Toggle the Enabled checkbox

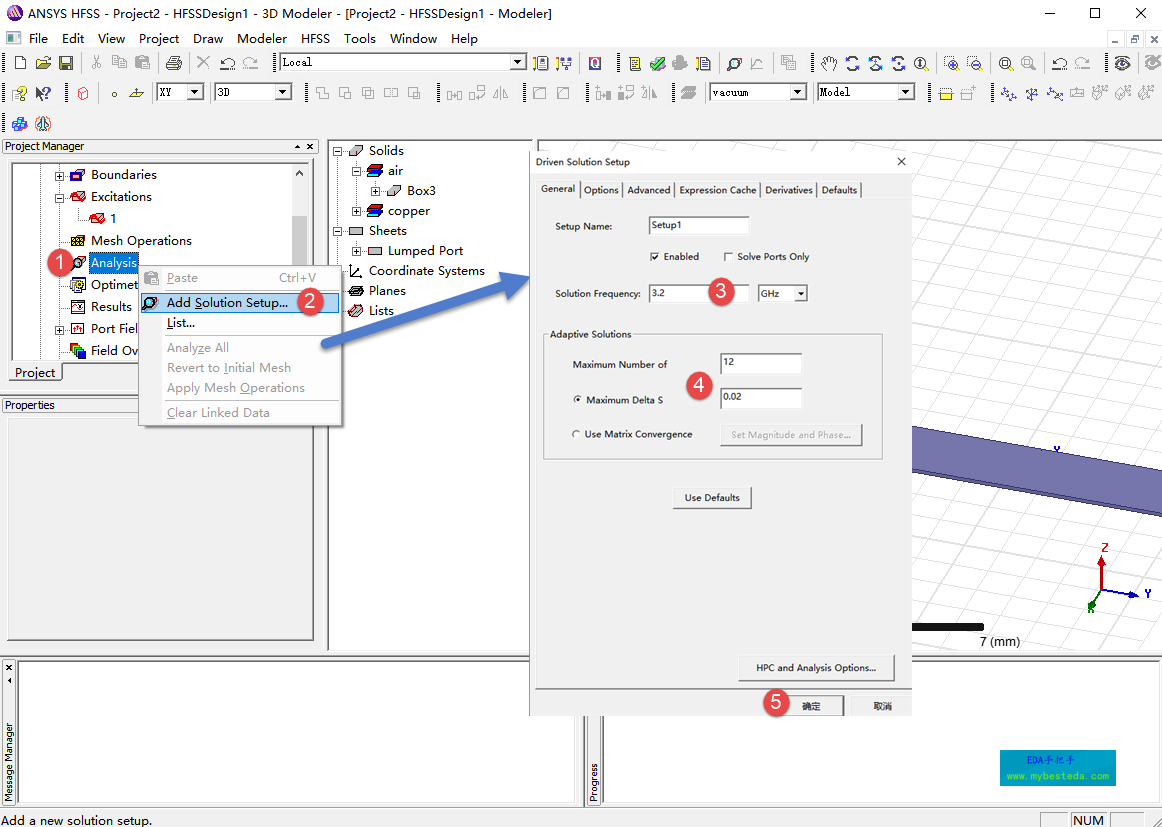[x=655, y=257]
